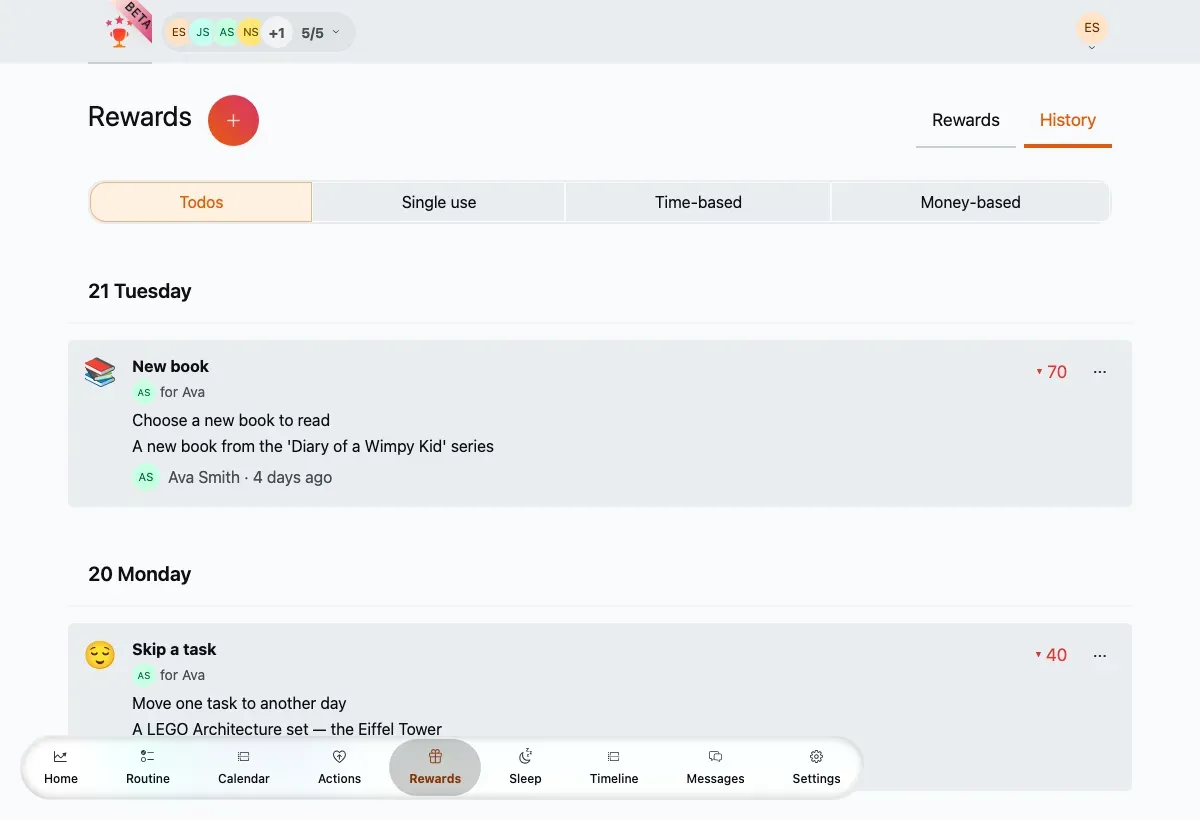This screenshot has width=1200, height=820.
Task: Click the AS avatar beside Ava Smith
Action: [146, 477]
